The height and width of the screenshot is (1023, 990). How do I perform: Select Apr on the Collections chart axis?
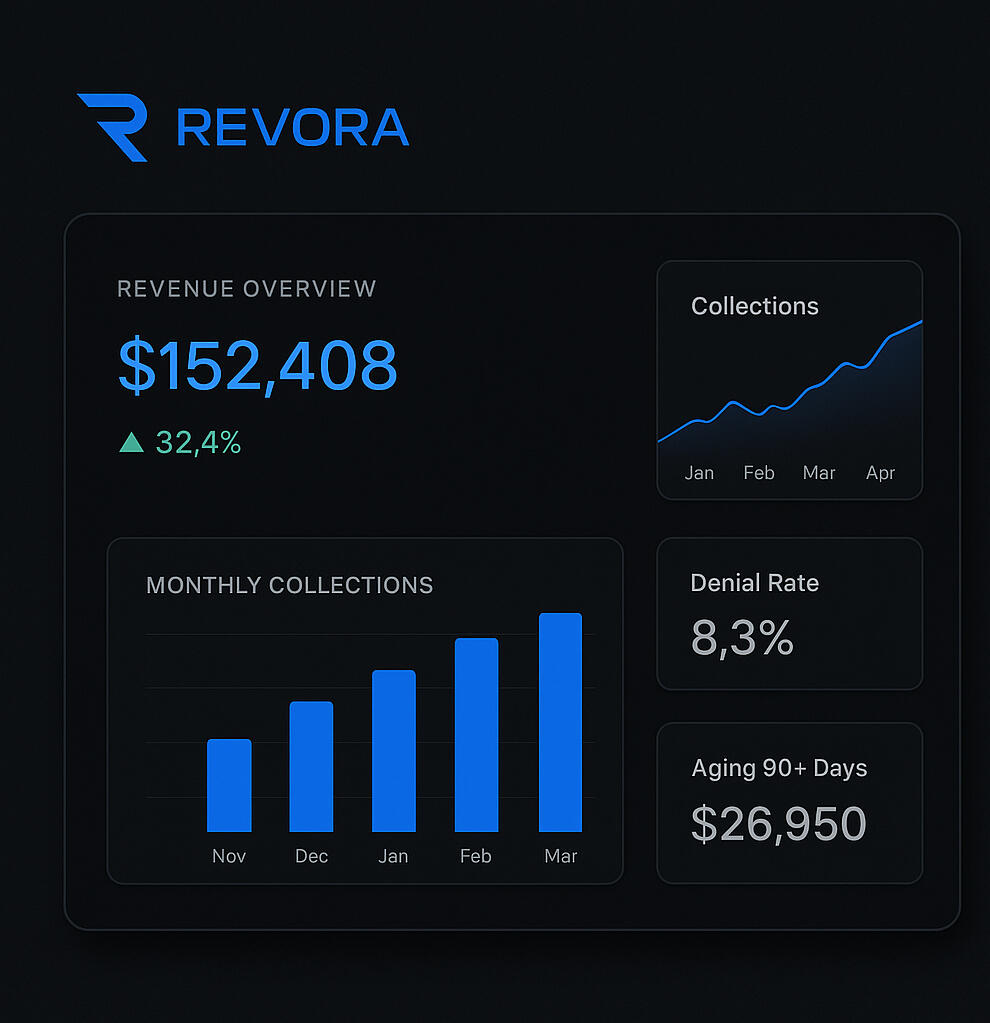click(880, 473)
